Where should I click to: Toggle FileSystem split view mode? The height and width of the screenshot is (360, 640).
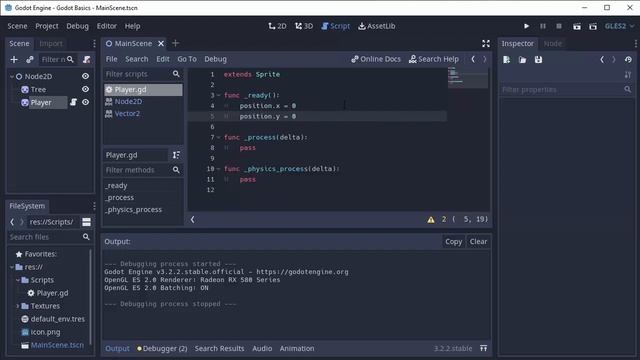(87, 222)
